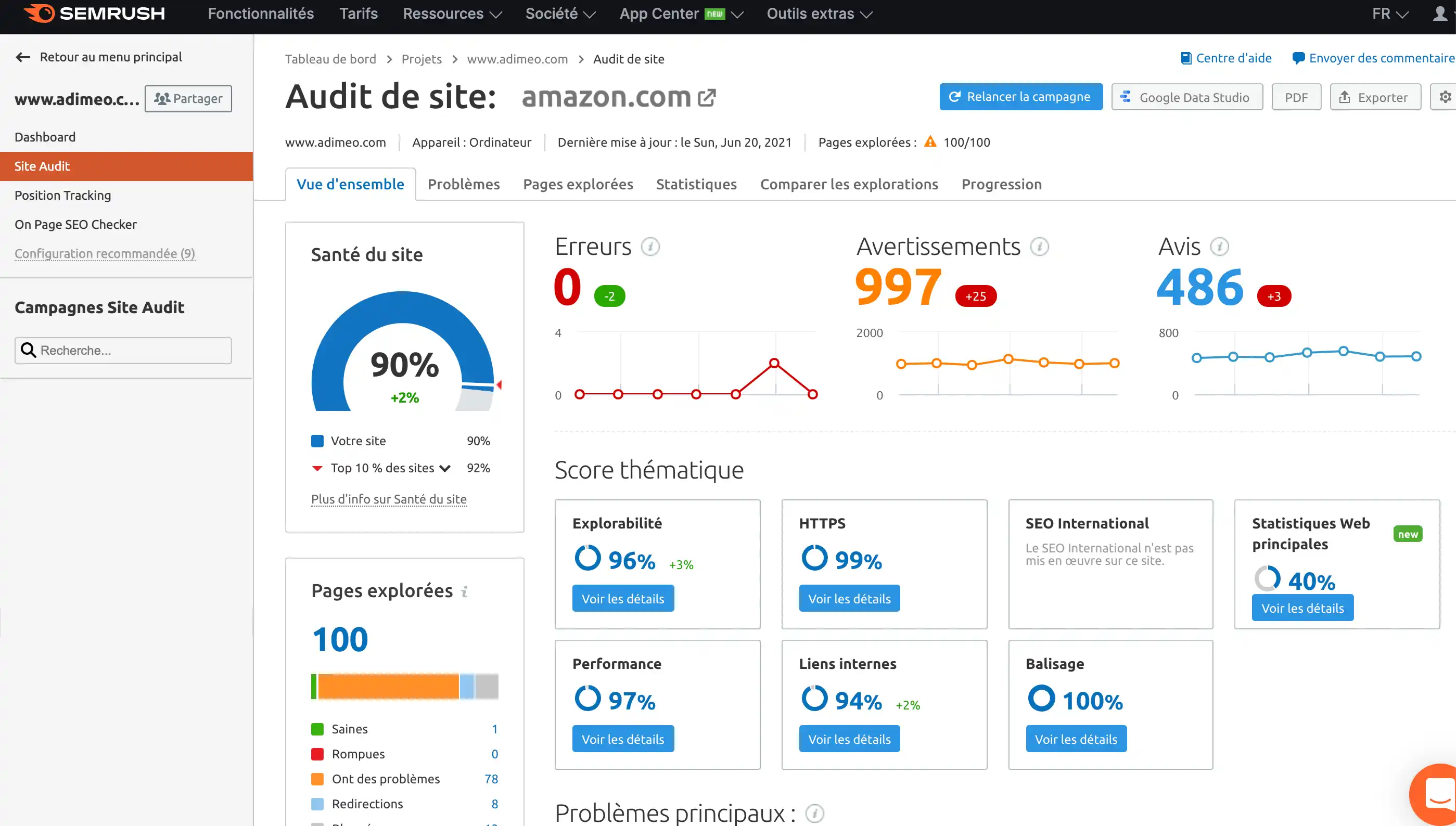This screenshot has width=1456, height=826.
Task: Click the Balisage 100% score ring
Action: [1041, 699]
